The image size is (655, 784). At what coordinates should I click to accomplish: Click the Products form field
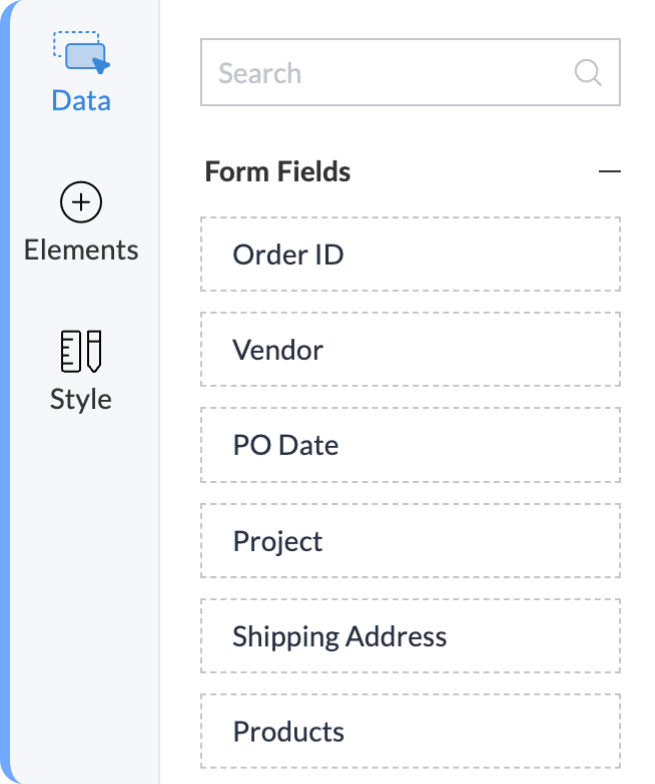click(x=410, y=731)
